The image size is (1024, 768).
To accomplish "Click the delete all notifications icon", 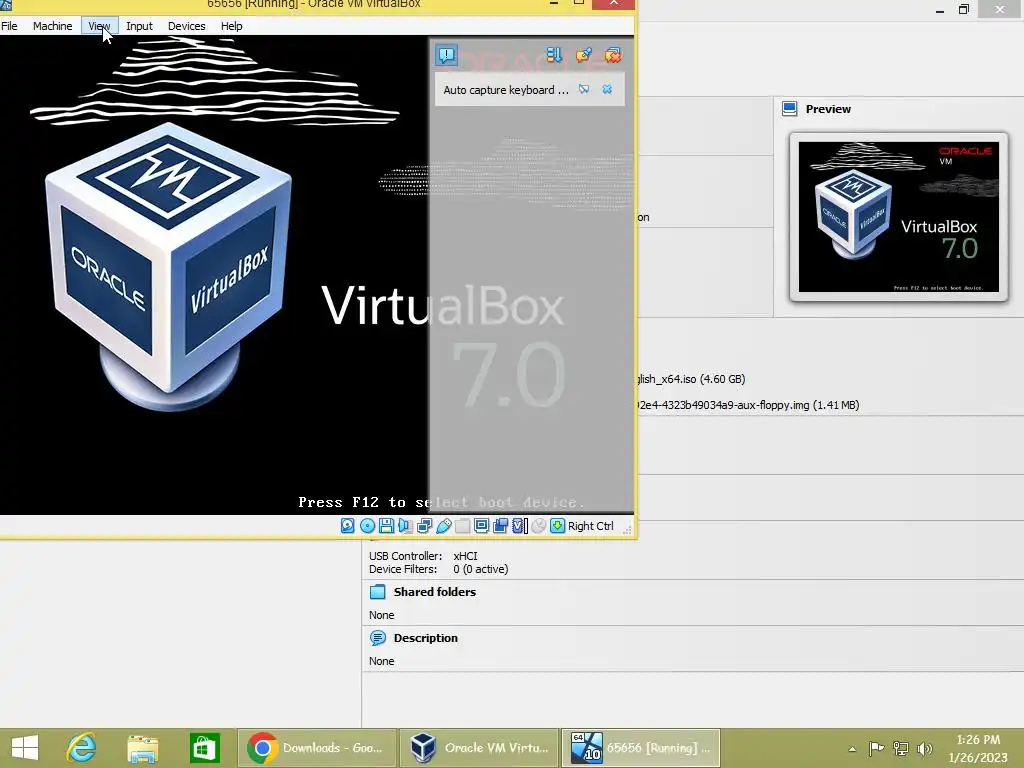I will point(613,55).
